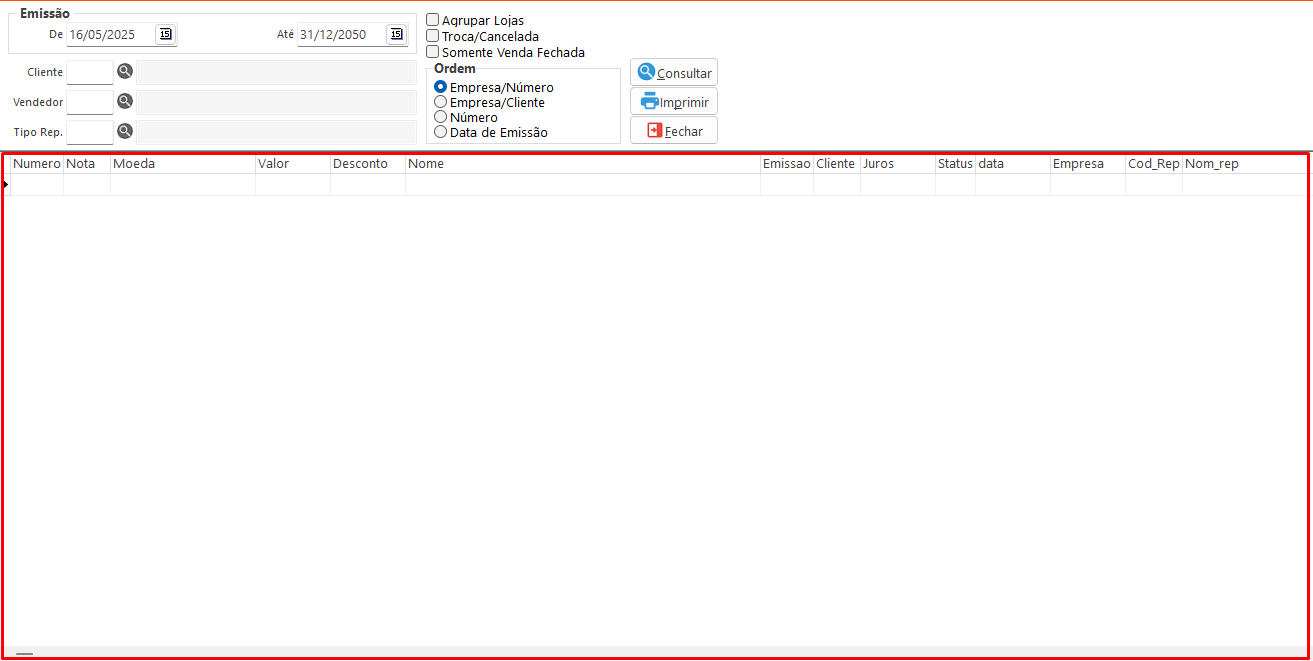Close the window with Fechar
The image size is (1313, 661).
674,131
